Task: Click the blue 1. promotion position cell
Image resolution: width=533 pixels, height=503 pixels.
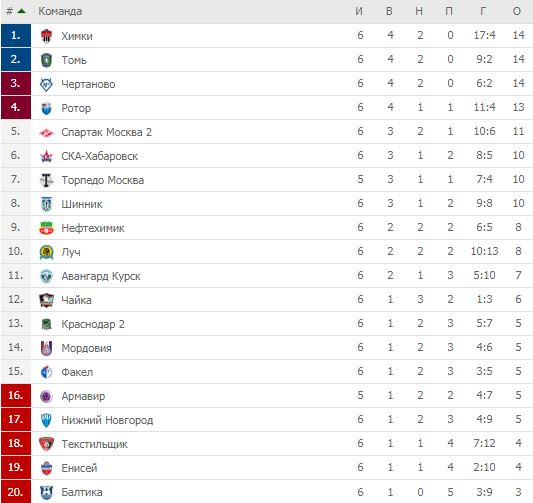Action: pos(16,35)
